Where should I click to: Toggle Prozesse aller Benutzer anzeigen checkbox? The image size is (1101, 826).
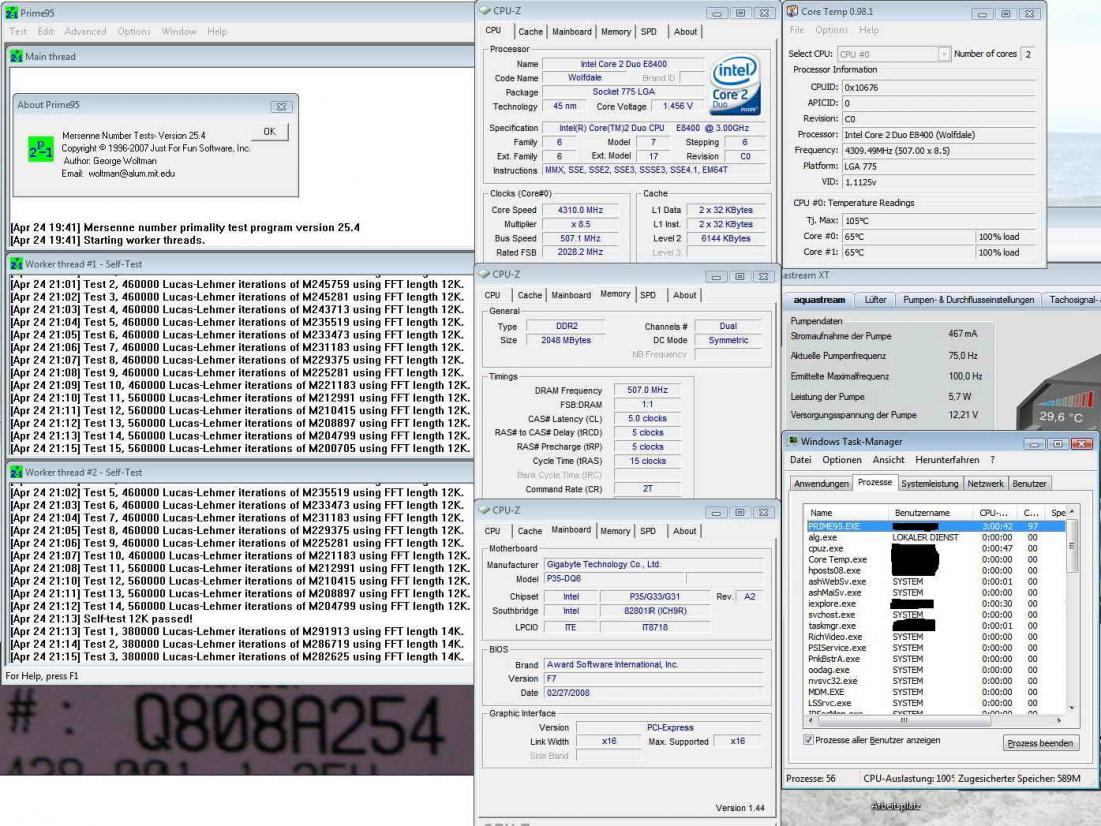coord(808,740)
